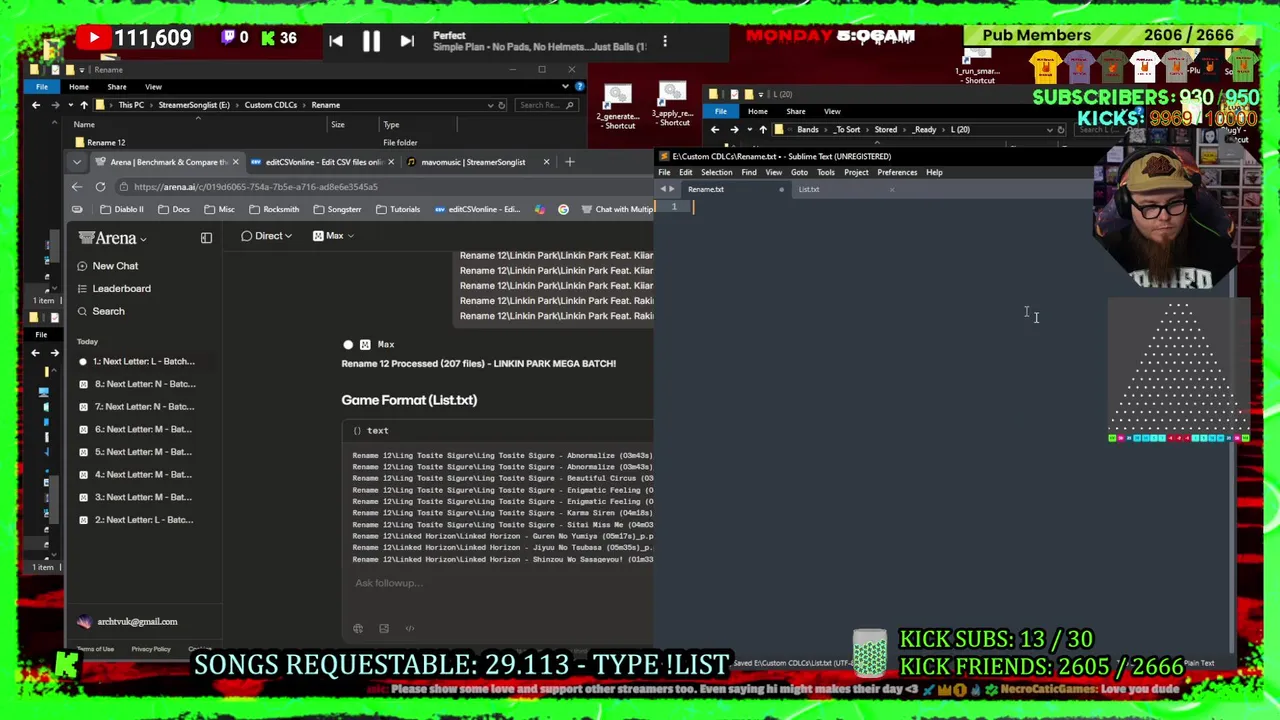Go up one folder in Rename Explorer
Image resolution: width=1280 pixels, height=720 pixels.
[x=84, y=105]
